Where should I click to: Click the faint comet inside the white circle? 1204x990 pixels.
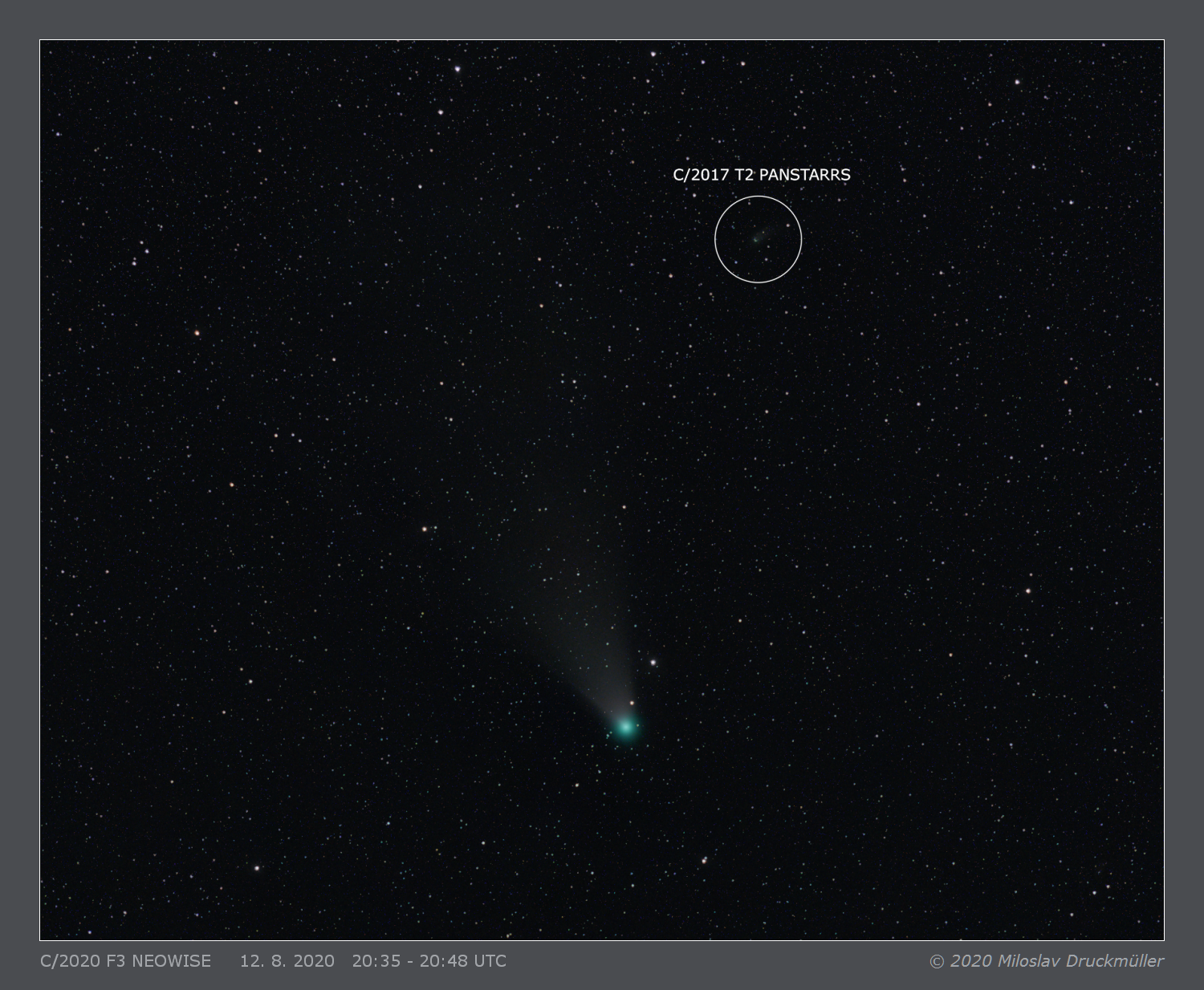[756, 237]
